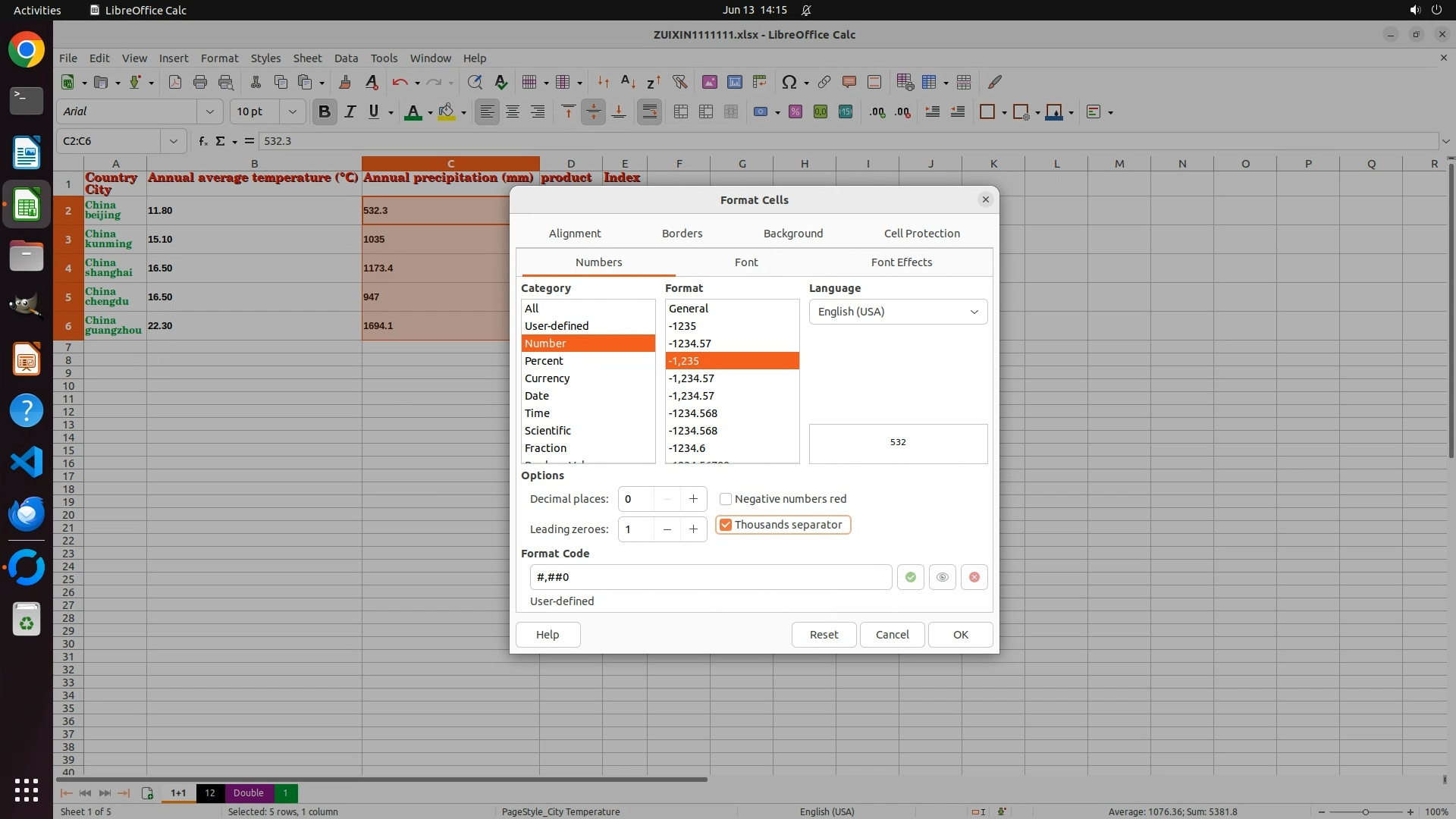Click the Edit Comment icon beside Format Code
The width and height of the screenshot is (1456, 819).
(x=942, y=577)
